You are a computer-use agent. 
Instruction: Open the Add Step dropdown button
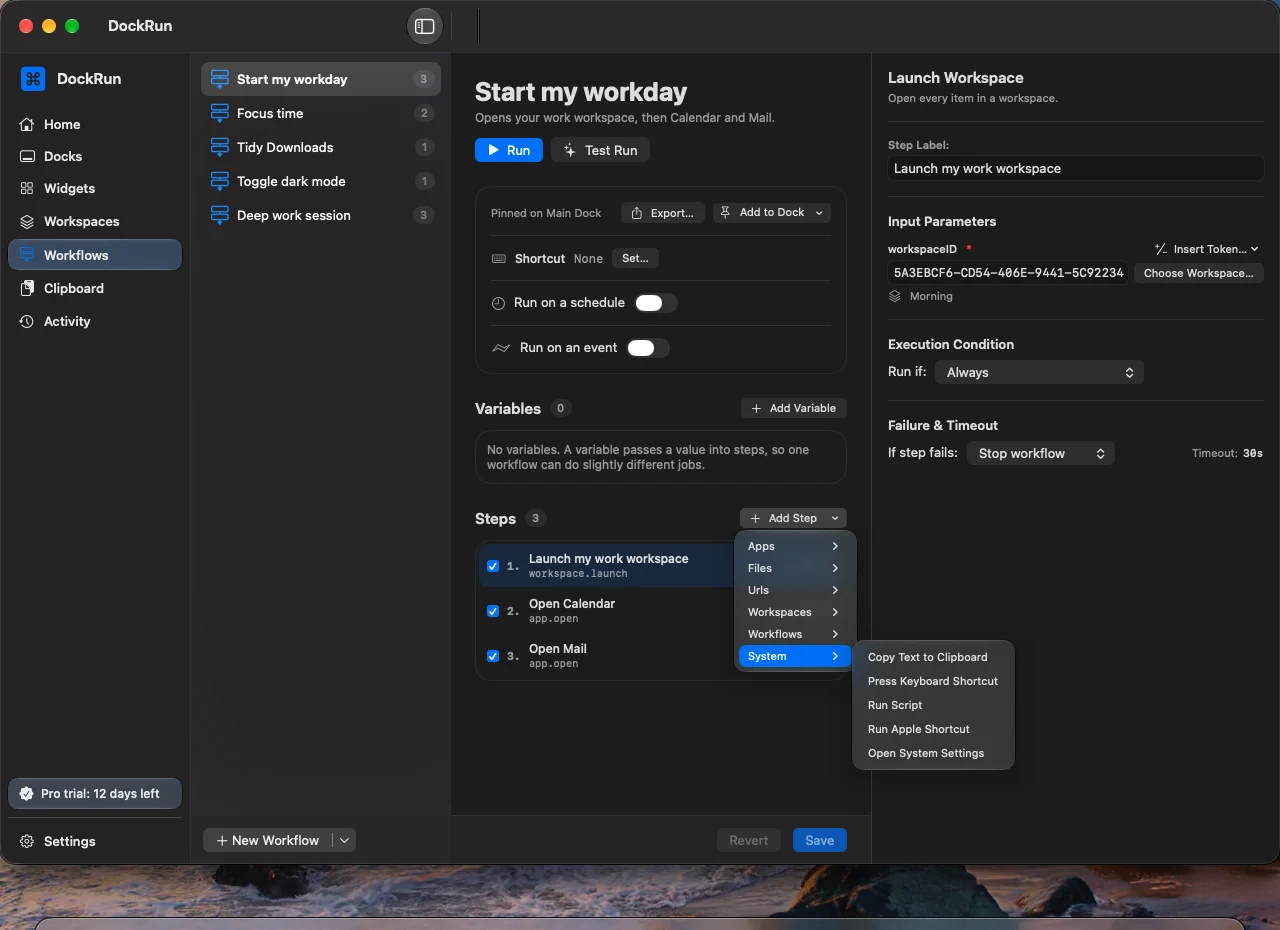point(794,518)
